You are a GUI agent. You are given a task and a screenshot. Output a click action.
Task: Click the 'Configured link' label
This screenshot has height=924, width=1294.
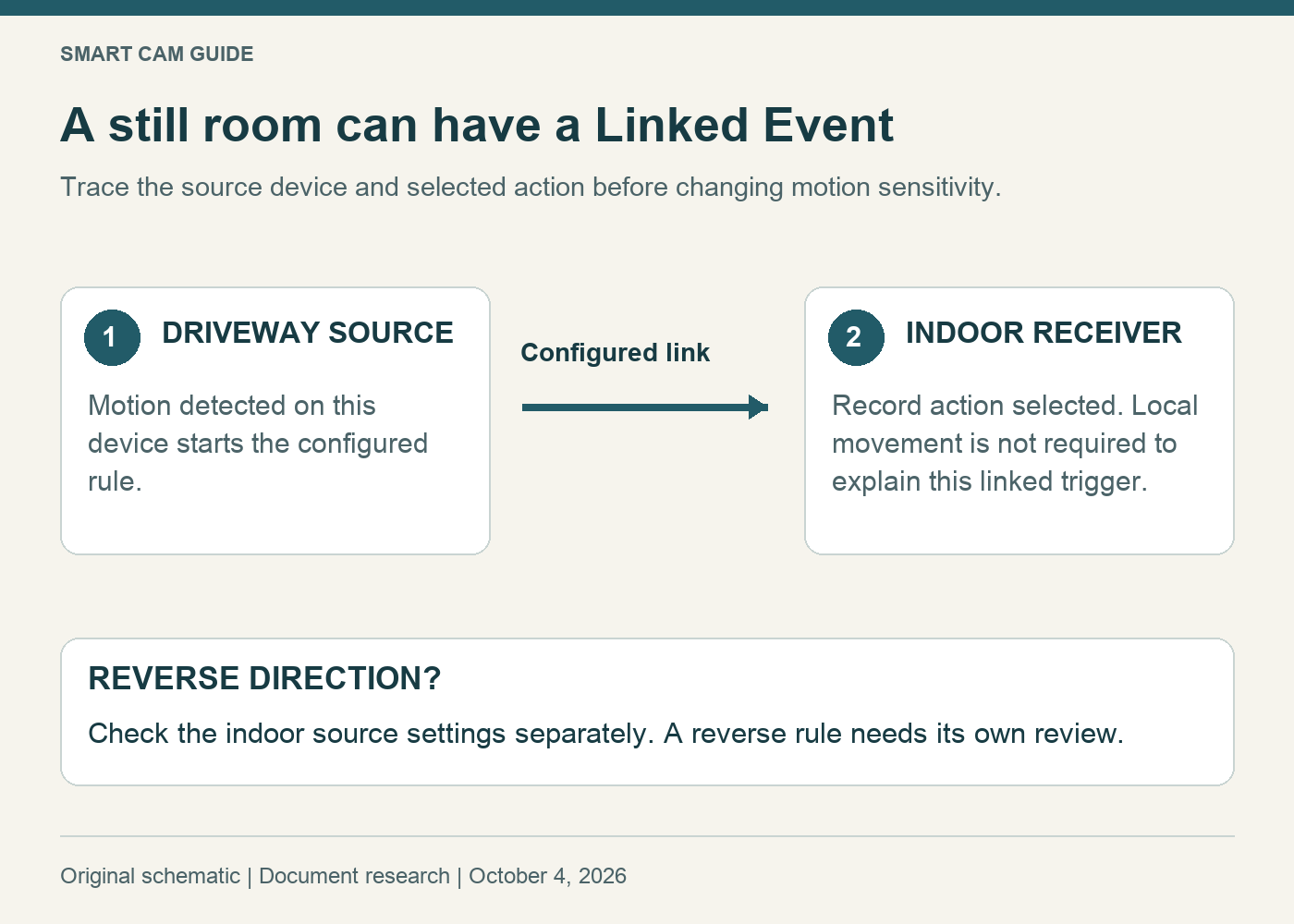[x=615, y=353]
